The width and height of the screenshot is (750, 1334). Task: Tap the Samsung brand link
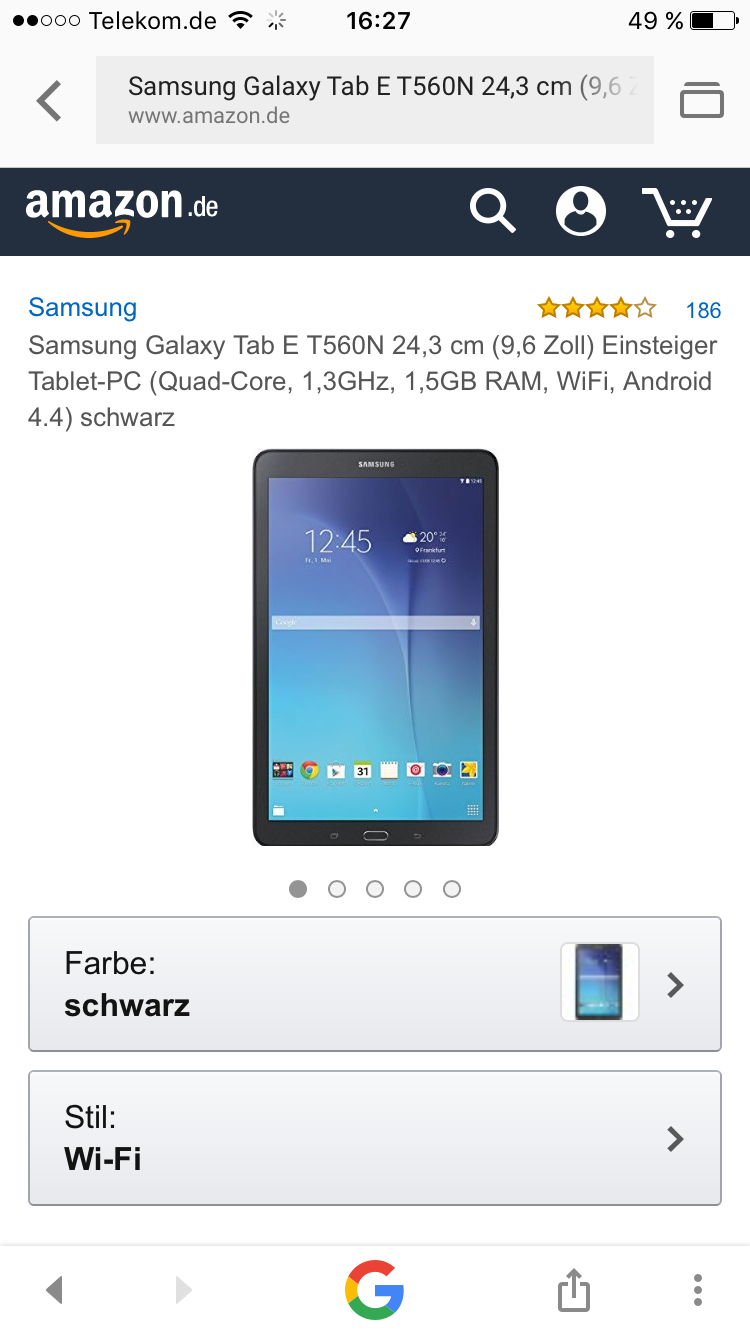pyautogui.click(x=83, y=308)
